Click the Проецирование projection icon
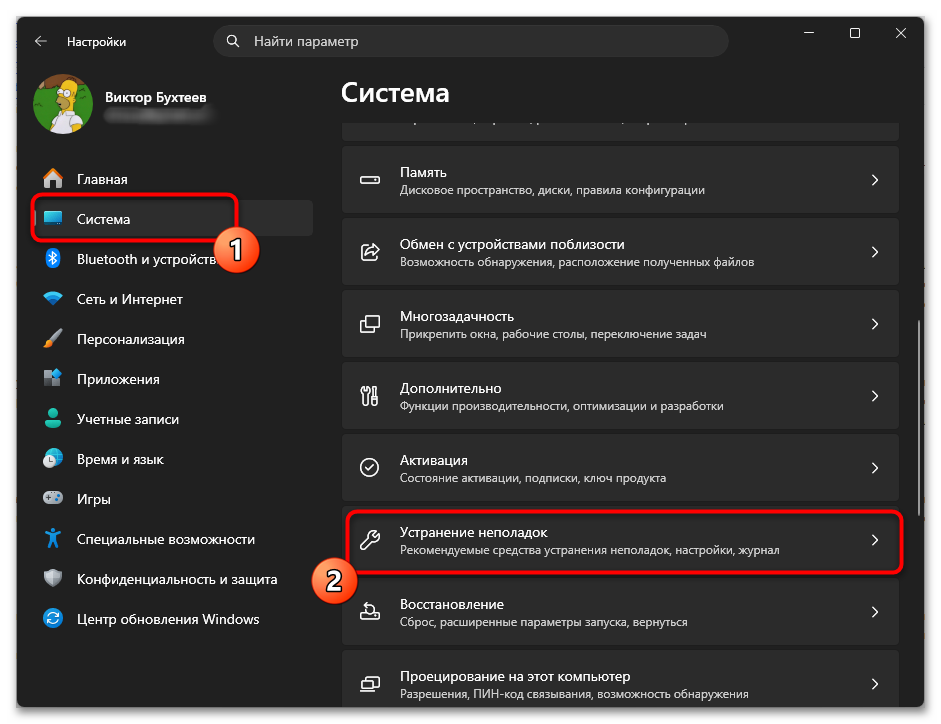941x724 pixels. (x=370, y=684)
